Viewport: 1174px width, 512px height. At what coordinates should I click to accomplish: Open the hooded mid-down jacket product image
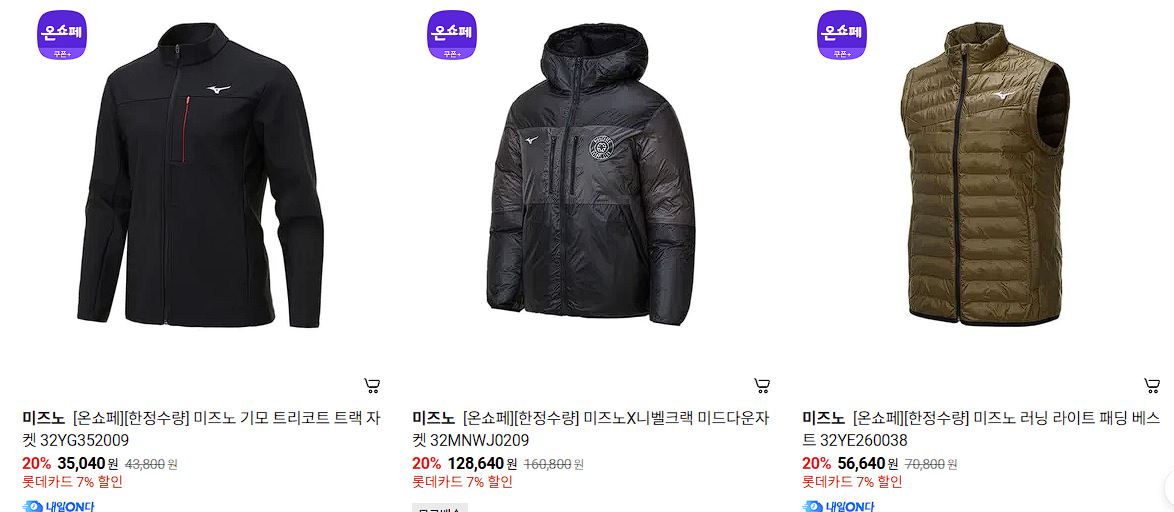pyautogui.click(x=591, y=174)
